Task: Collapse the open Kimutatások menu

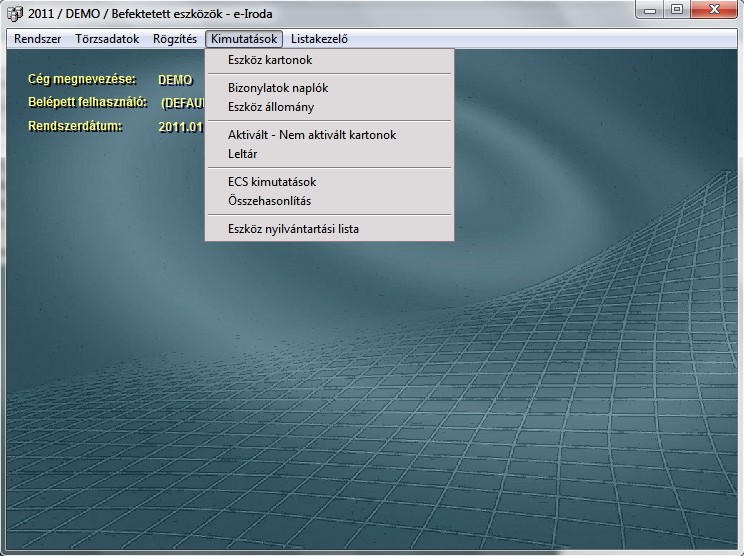Action: (245, 39)
